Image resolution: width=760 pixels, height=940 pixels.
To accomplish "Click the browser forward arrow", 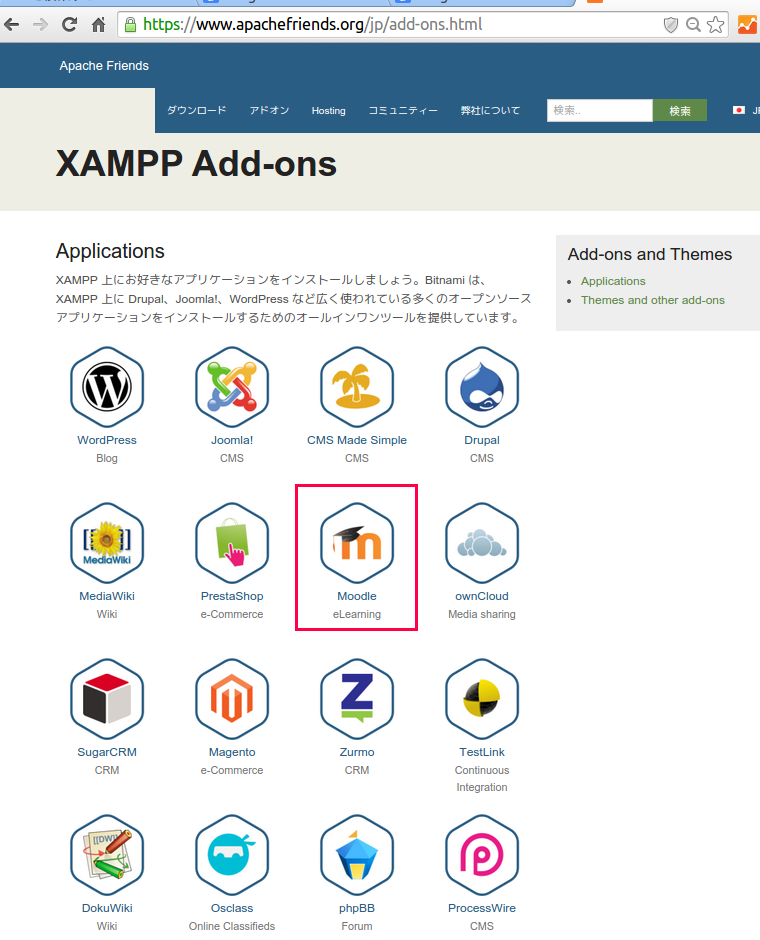I will point(40,25).
